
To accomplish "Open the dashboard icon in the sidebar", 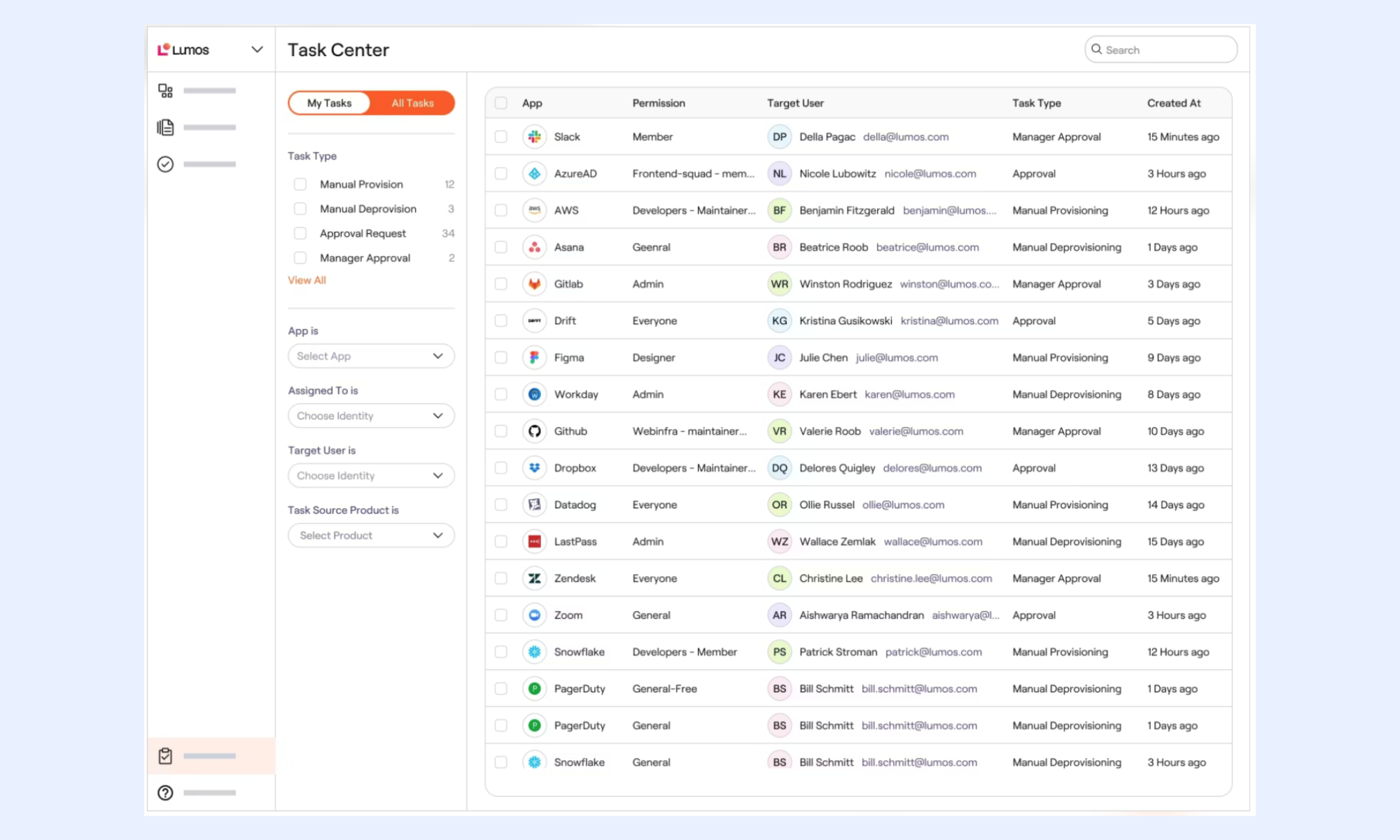I will [165, 91].
